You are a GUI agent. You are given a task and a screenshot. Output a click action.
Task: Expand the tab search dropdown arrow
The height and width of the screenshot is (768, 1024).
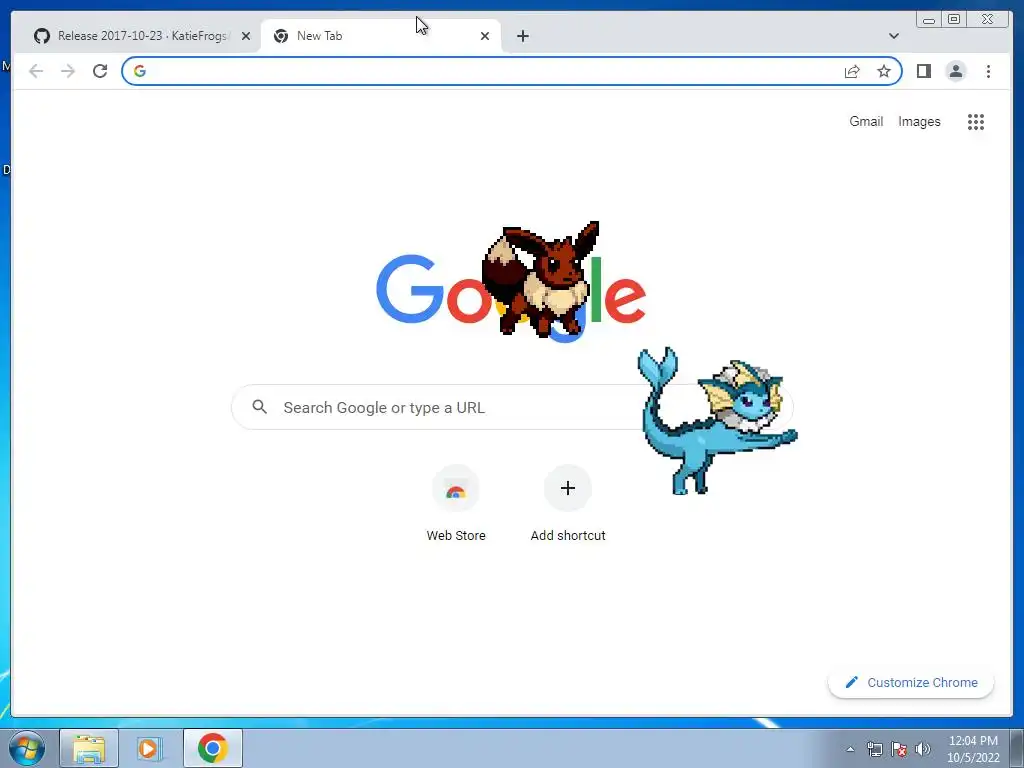click(893, 36)
